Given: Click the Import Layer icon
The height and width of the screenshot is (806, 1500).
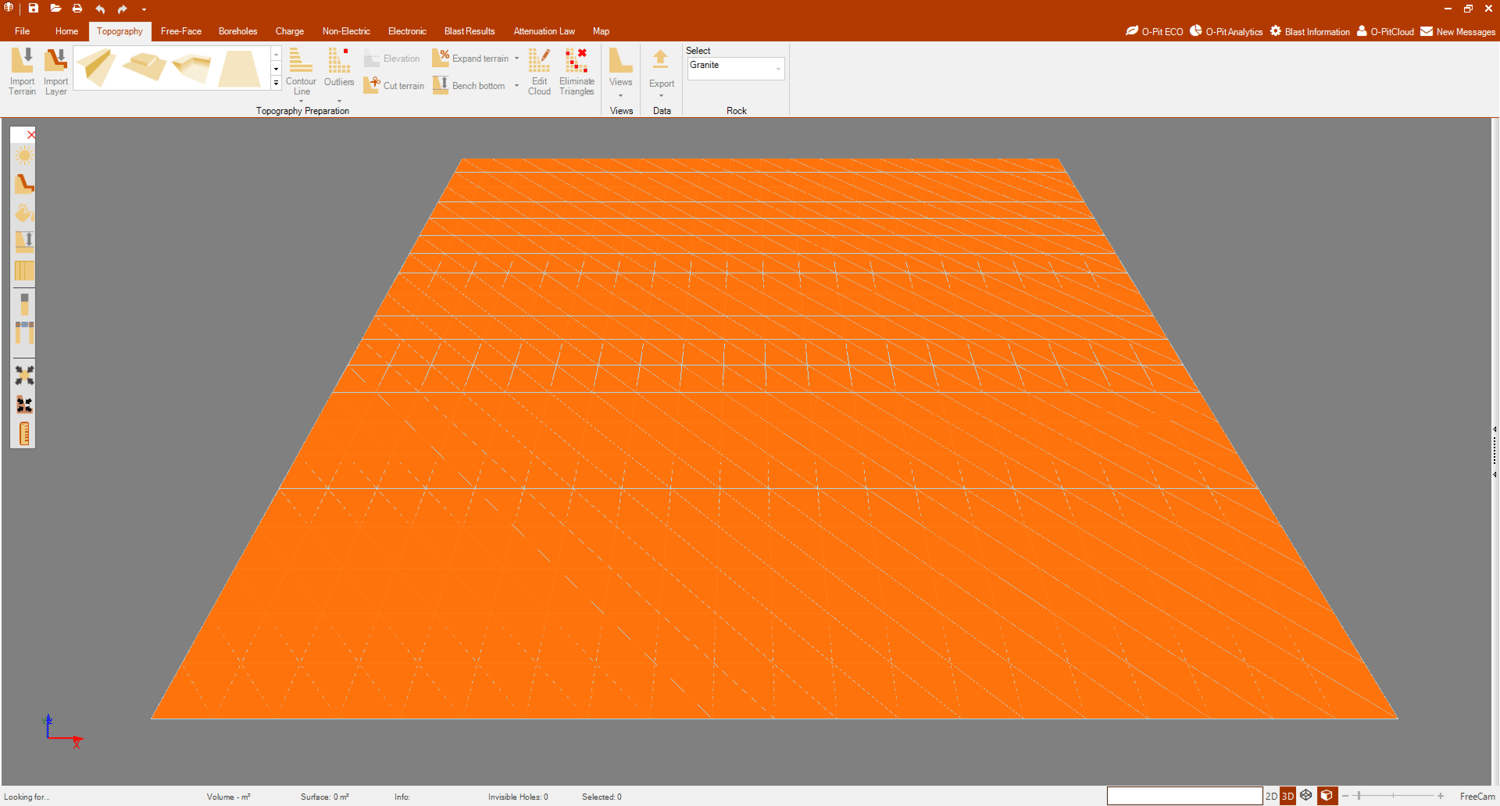Looking at the screenshot, I should pos(56,72).
